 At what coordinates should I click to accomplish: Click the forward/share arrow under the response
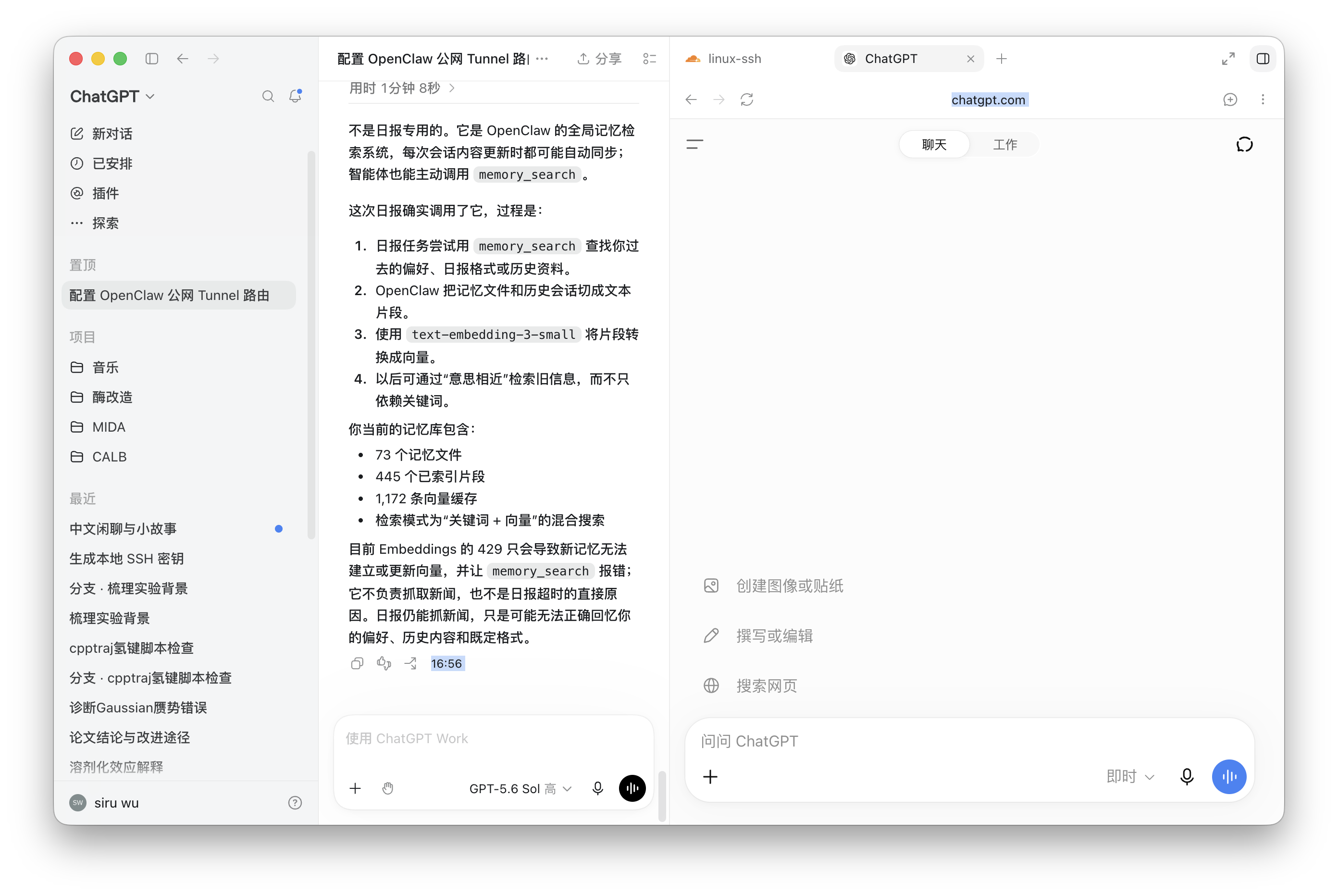(x=411, y=663)
